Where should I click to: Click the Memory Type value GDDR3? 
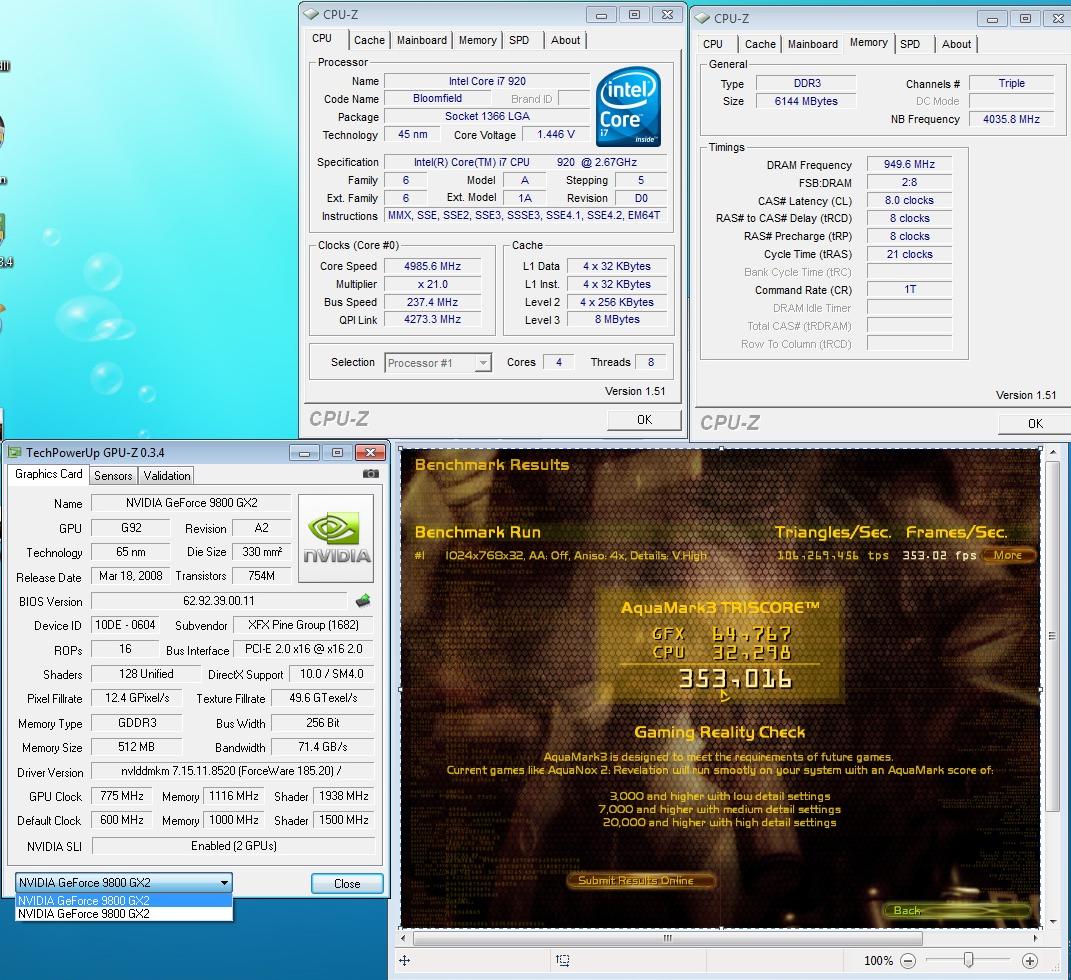point(137,723)
